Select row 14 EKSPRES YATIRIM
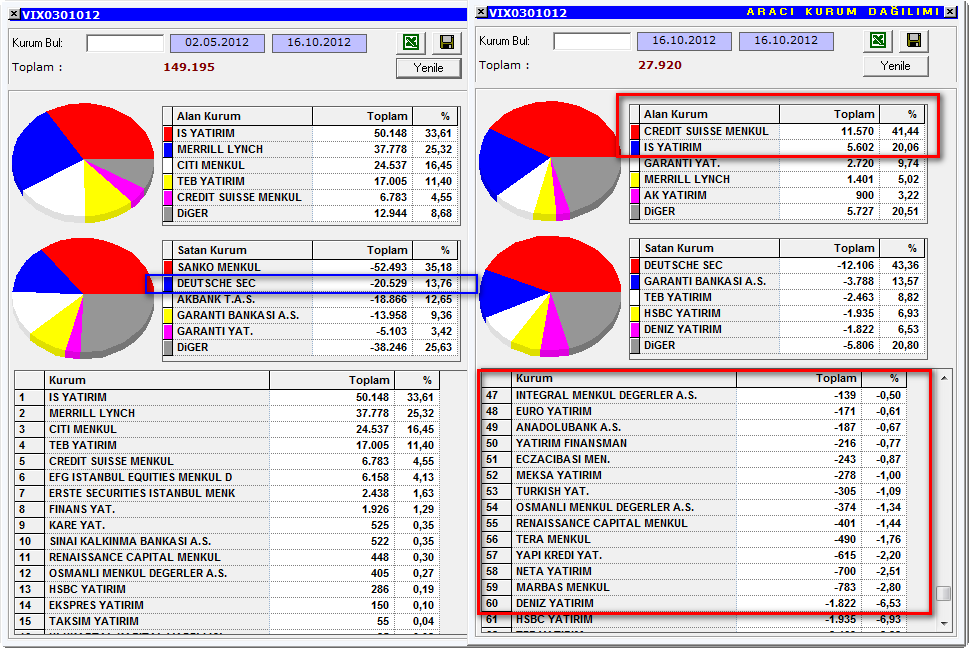The height and width of the screenshot is (648, 969). [227, 605]
